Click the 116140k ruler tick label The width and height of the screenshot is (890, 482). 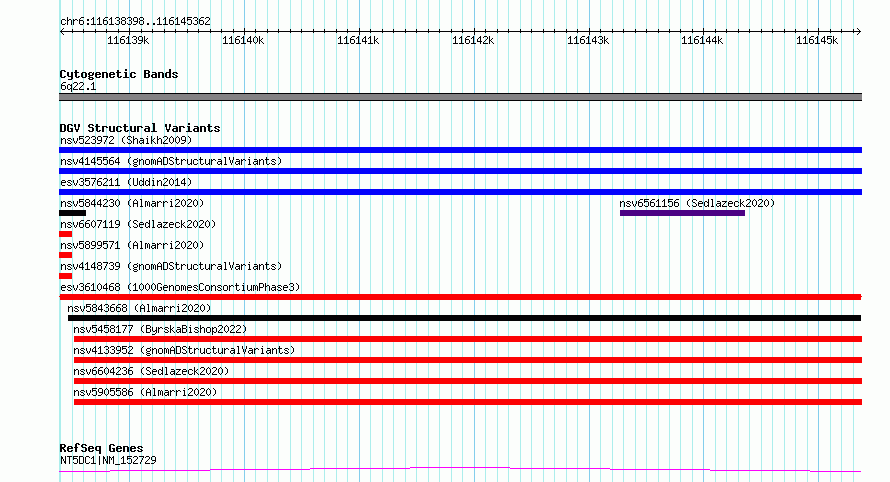pos(243,40)
